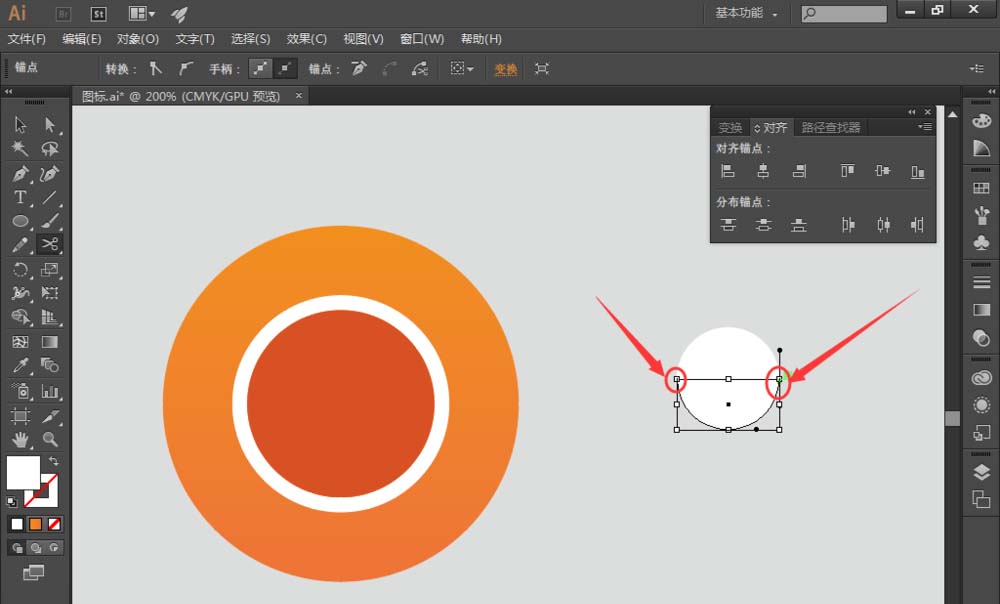The width and height of the screenshot is (1000, 604).
Task: Pick the Magic Wand tool
Action: point(20,149)
